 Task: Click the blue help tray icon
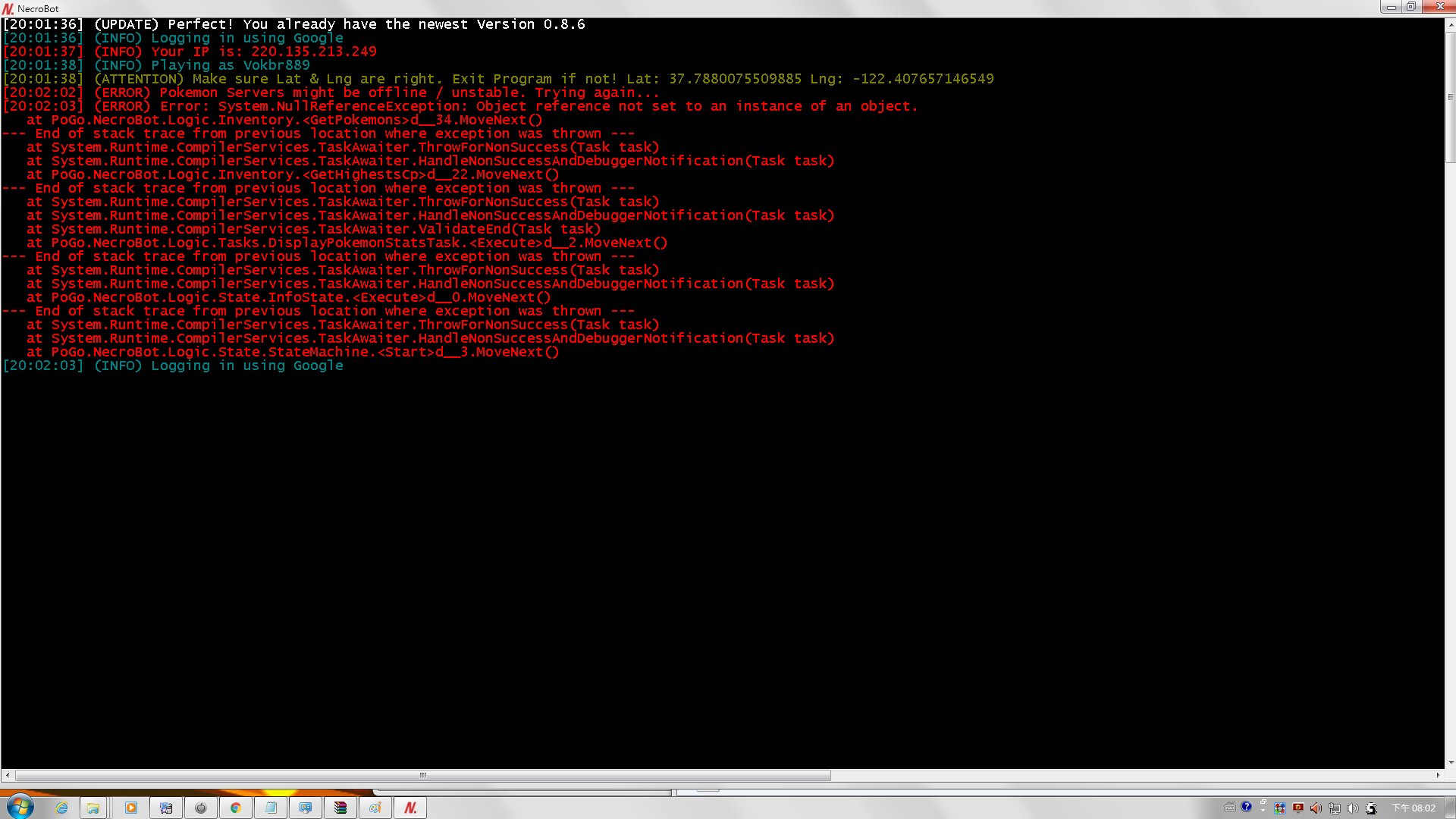pos(1246,807)
